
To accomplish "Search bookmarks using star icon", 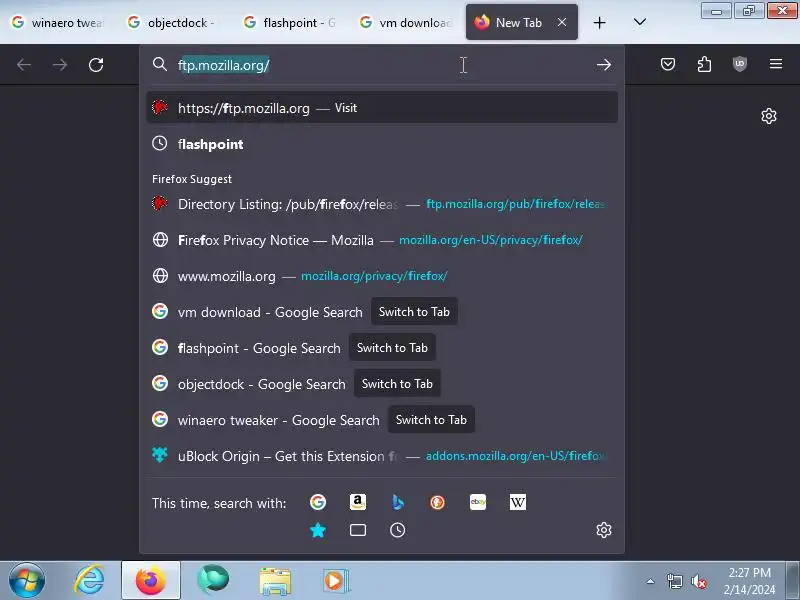I will coord(318,530).
